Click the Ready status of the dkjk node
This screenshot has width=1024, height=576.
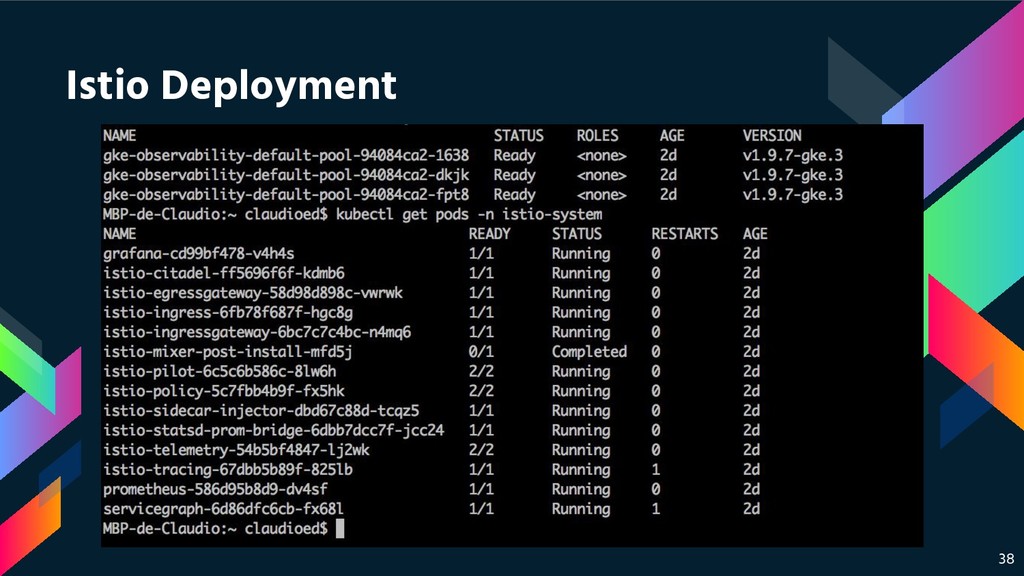(x=515, y=175)
